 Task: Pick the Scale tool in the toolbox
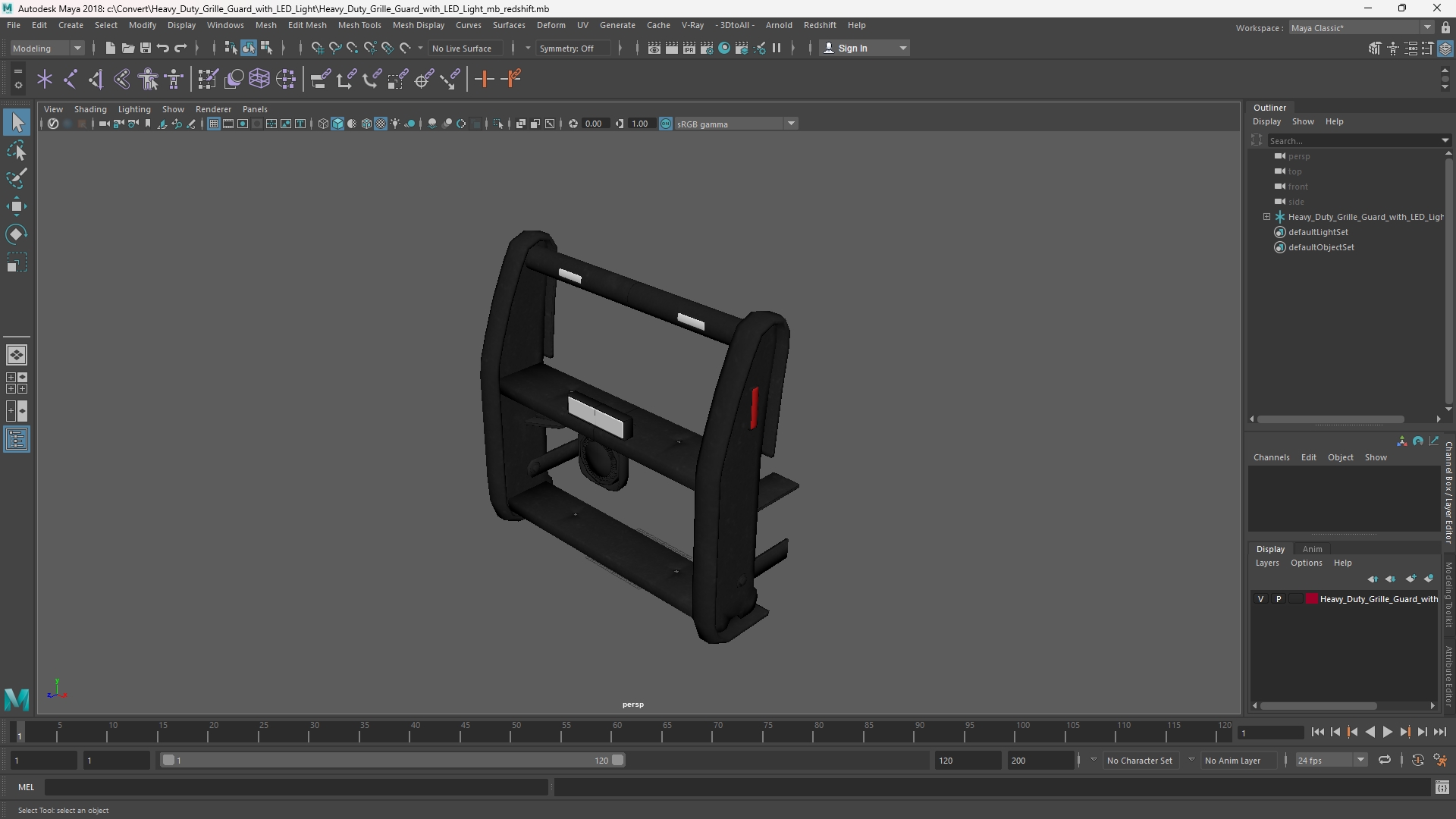click(17, 263)
